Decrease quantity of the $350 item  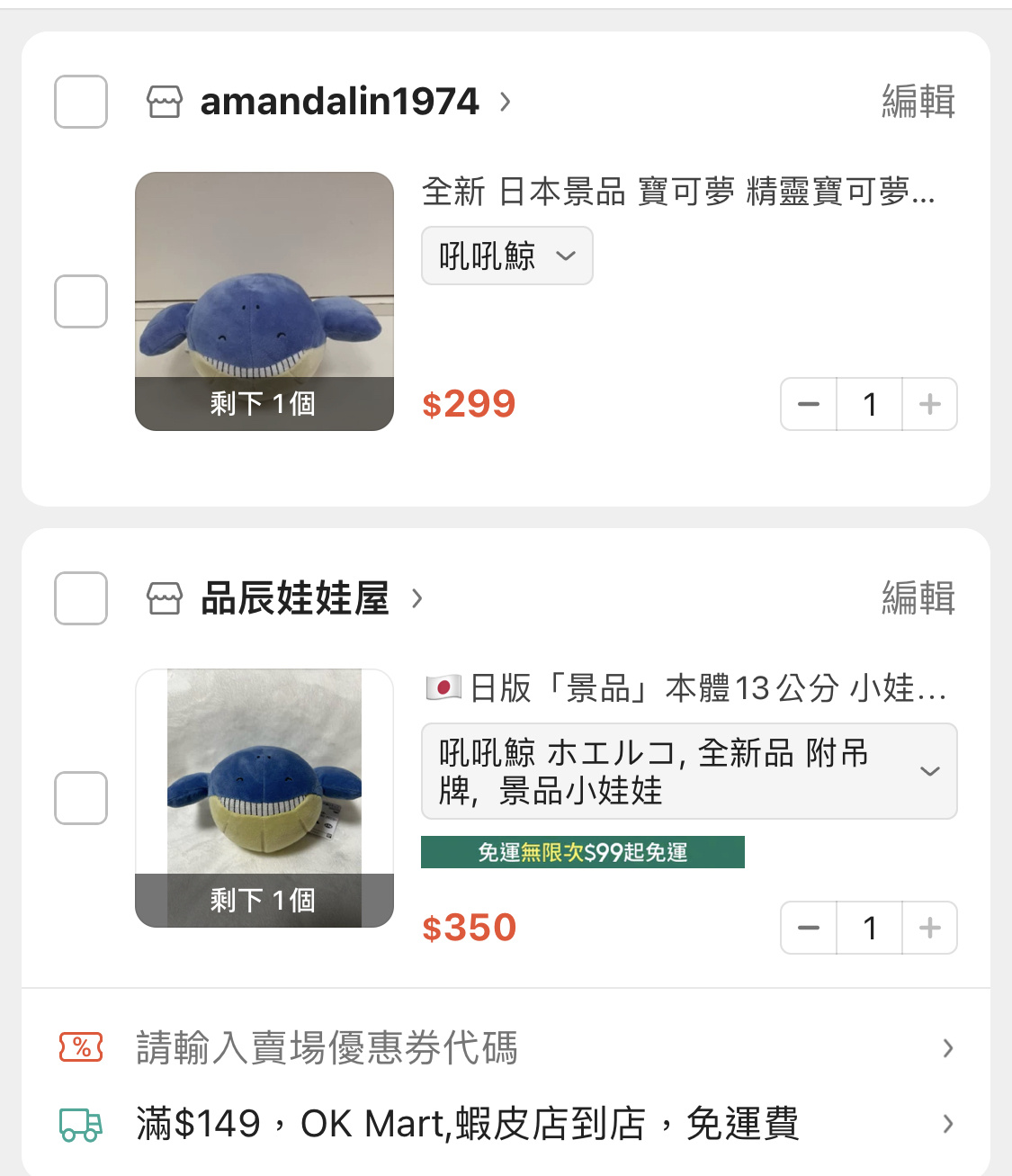pyautogui.click(x=809, y=928)
